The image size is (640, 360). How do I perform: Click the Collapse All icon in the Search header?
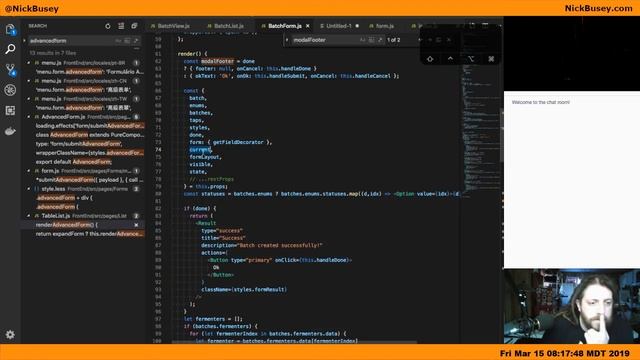[134, 26]
